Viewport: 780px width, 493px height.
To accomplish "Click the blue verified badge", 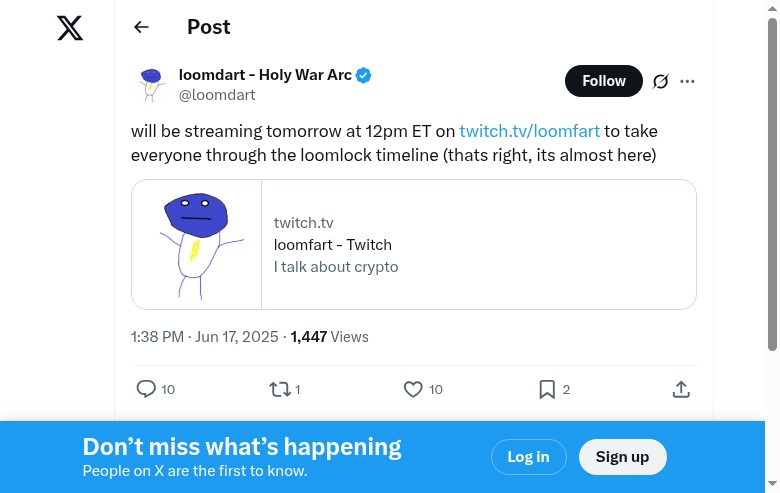I will click(x=364, y=75).
